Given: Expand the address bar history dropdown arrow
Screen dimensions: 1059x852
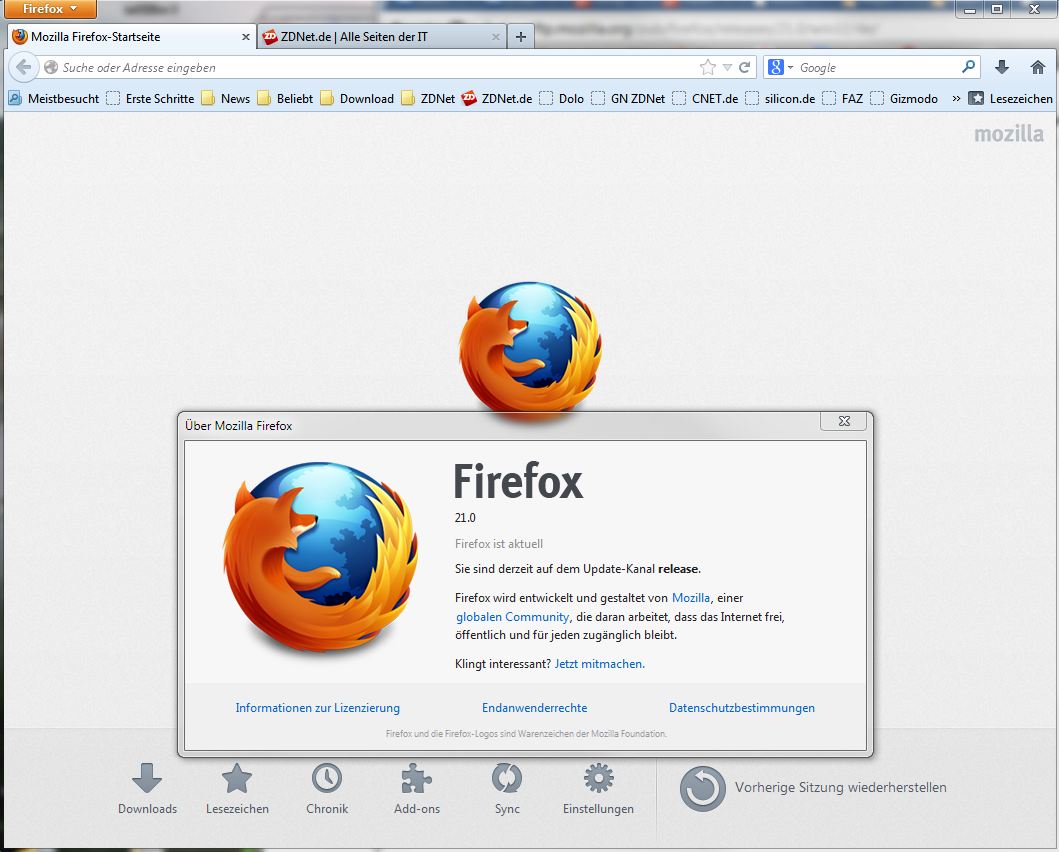Looking at the screenshot, I should click(727, 68).
